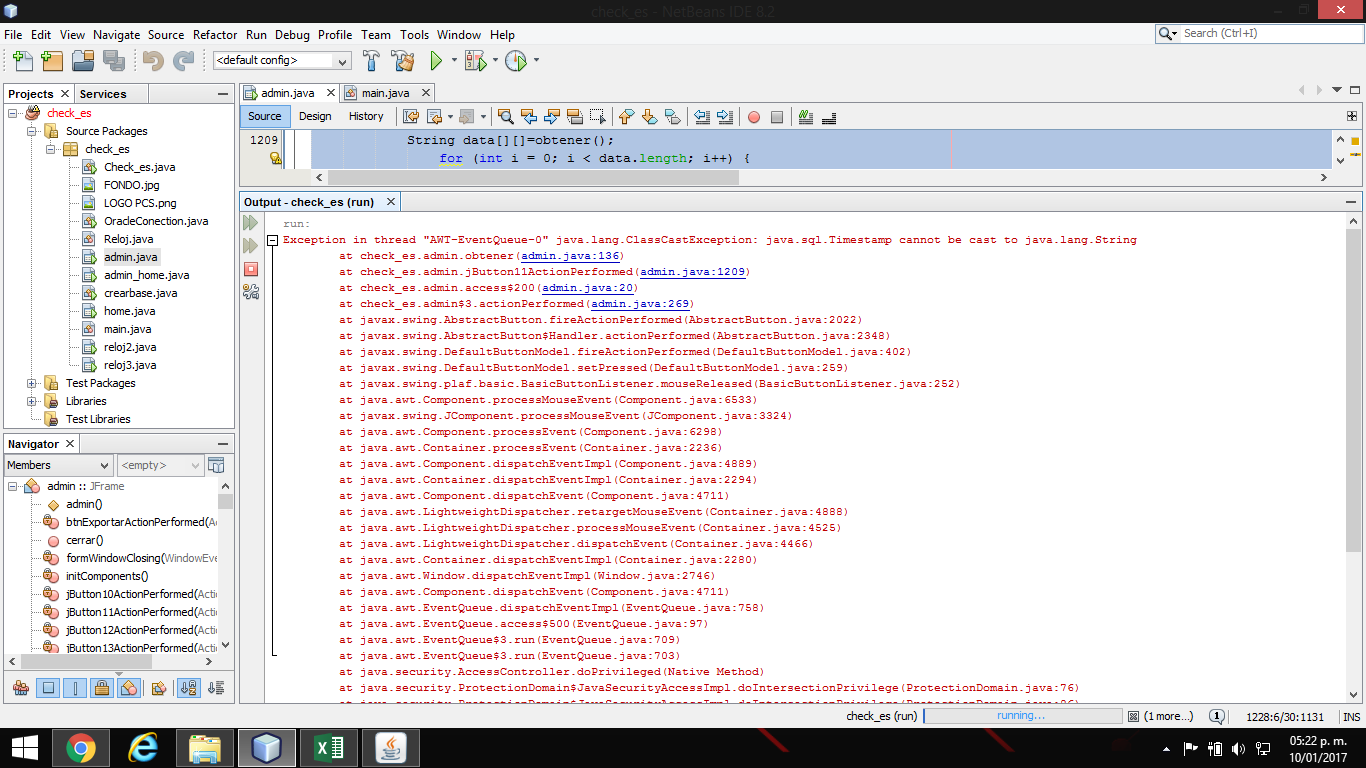The height and width of the screenshot is (768, 1366).
Task: Select OracleConection.java in Projects tree
Action: coord(156,221)
